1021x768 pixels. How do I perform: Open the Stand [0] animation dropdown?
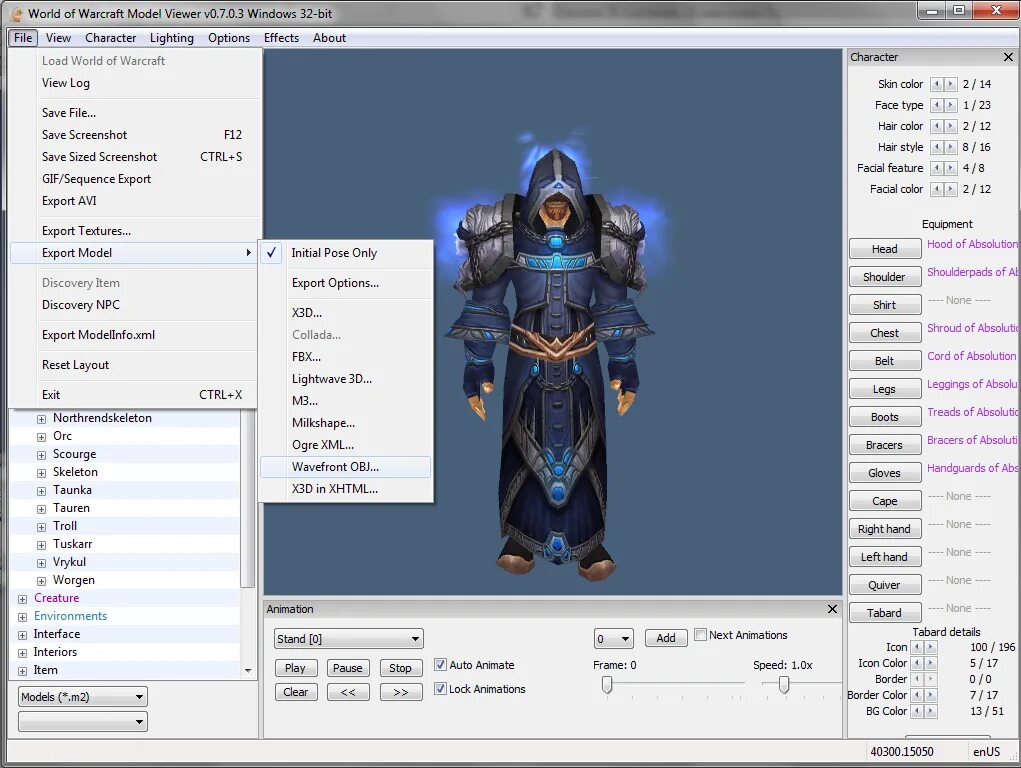(348, 639)
